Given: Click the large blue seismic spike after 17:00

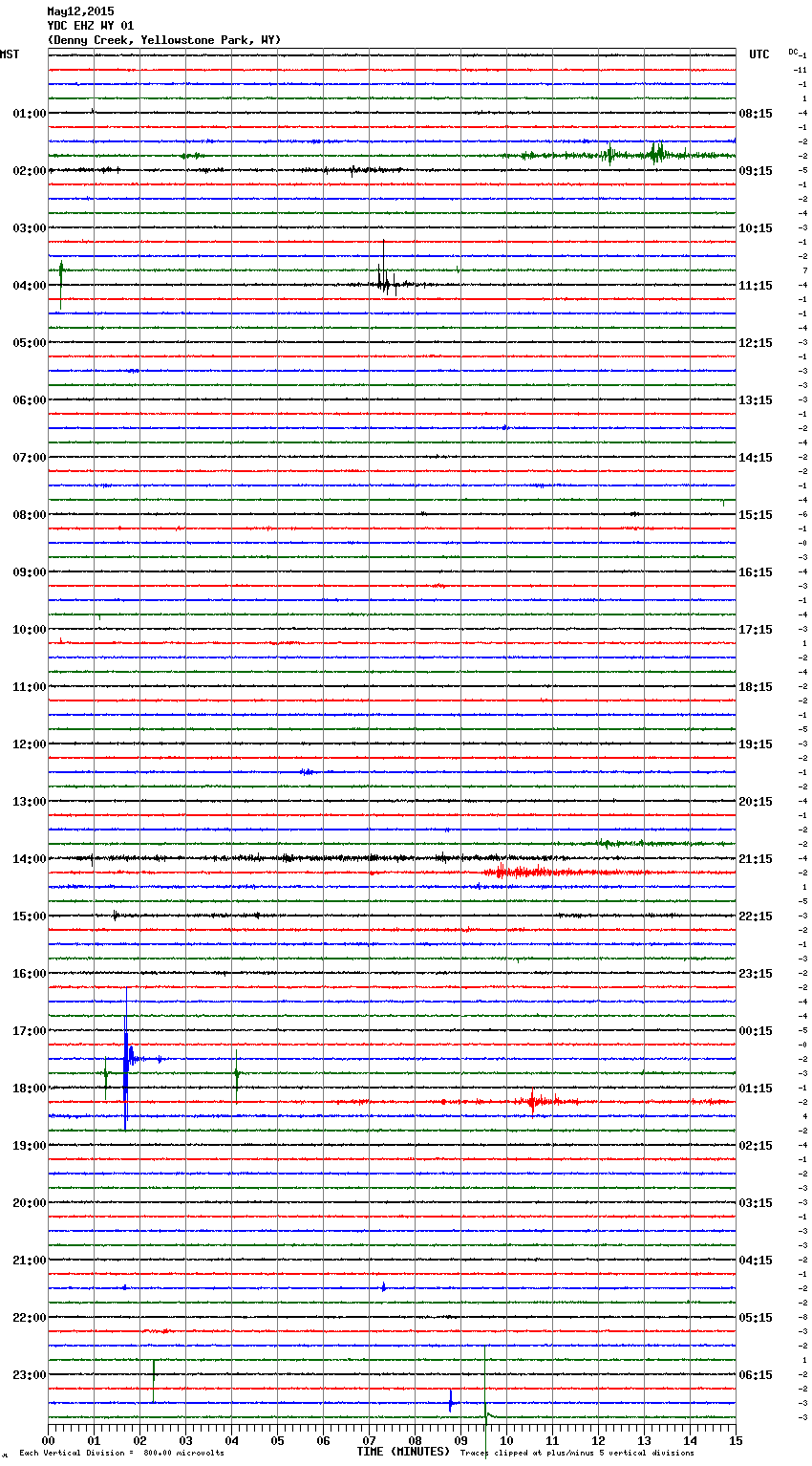Looking at the screenshot, I should pos(126,1059).
